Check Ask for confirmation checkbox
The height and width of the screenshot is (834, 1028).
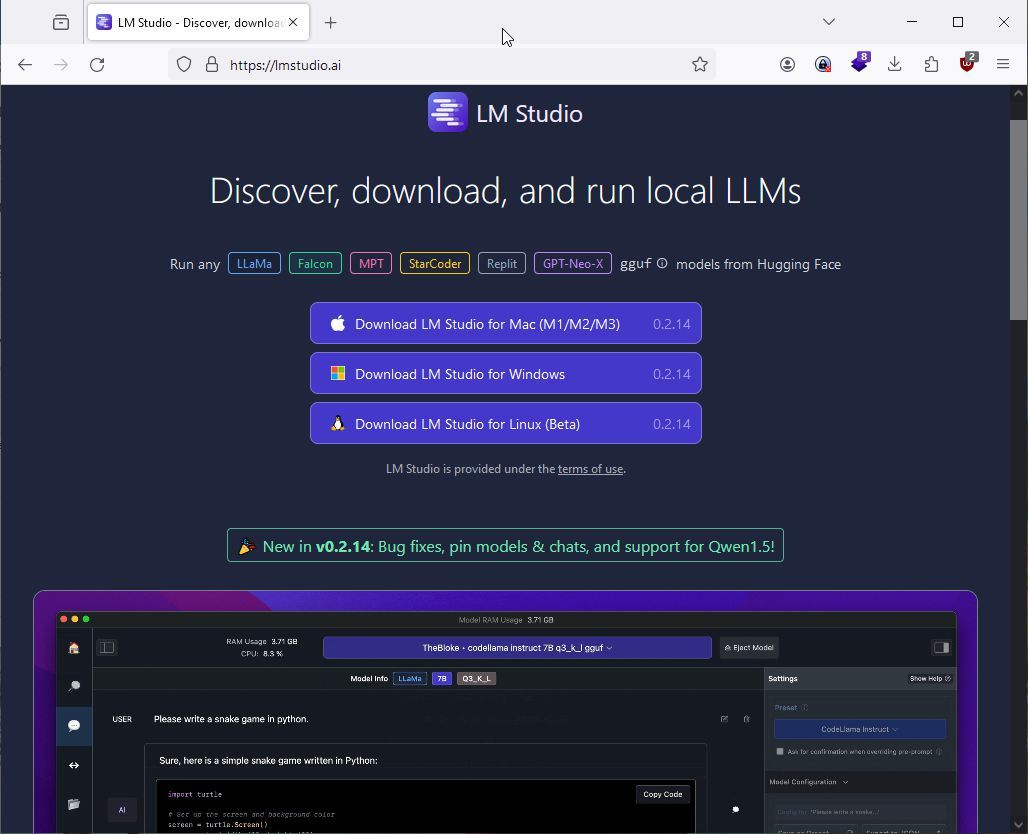pyautogui.click(x=780, y=751)
